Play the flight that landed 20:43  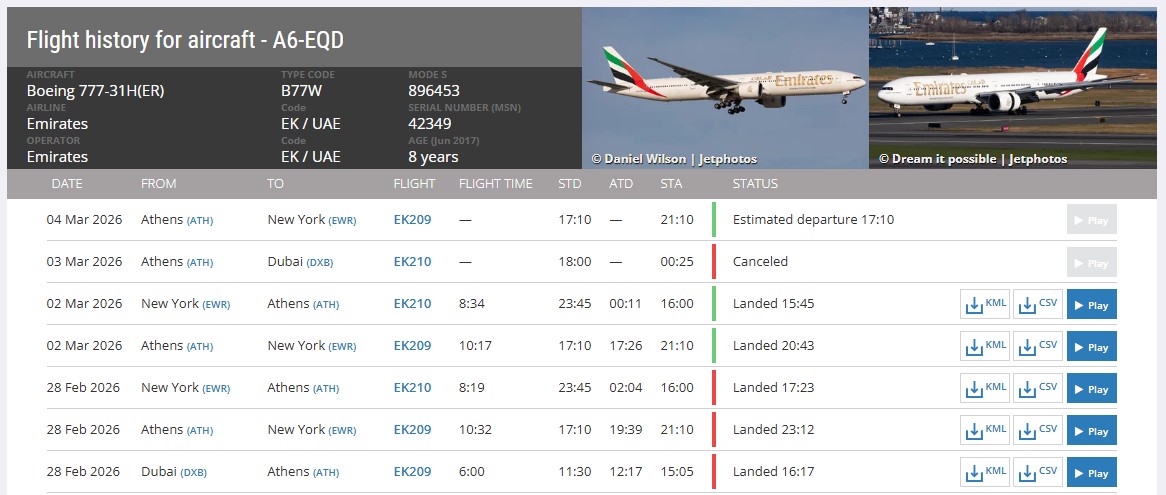tap(1091, 346)
